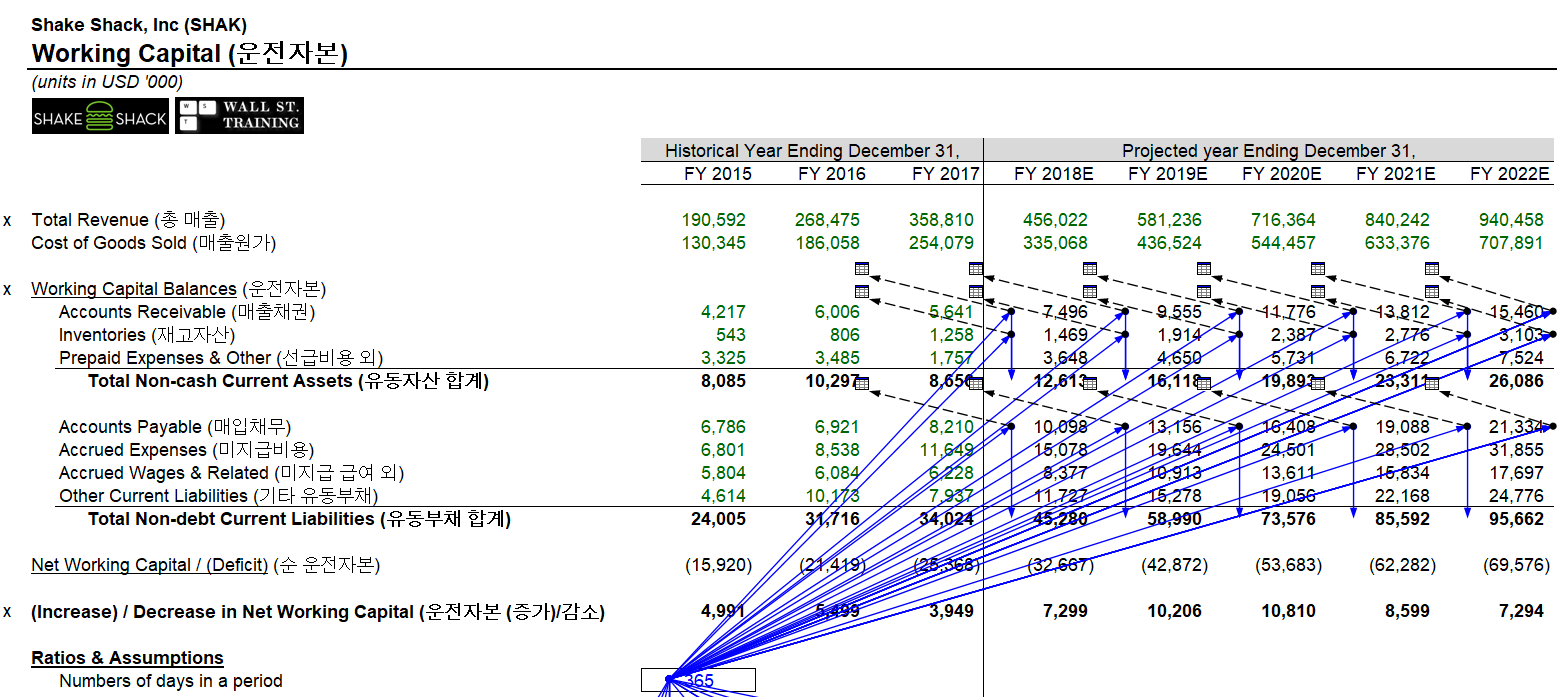Screen dimensions: 1557x697
Task: Select the Wall St. Training logo
Action: click(240, 116)
